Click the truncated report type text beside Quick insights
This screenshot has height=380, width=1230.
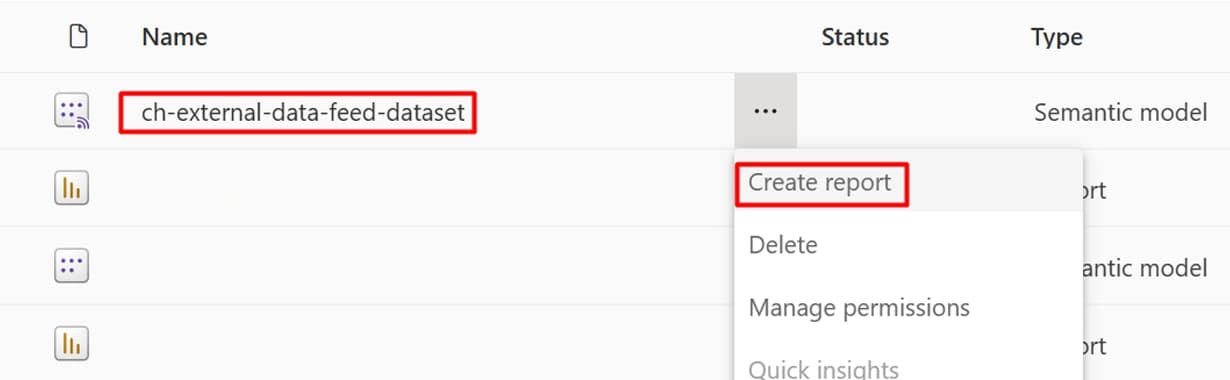pyautogui.click(x=1095, y=346)
